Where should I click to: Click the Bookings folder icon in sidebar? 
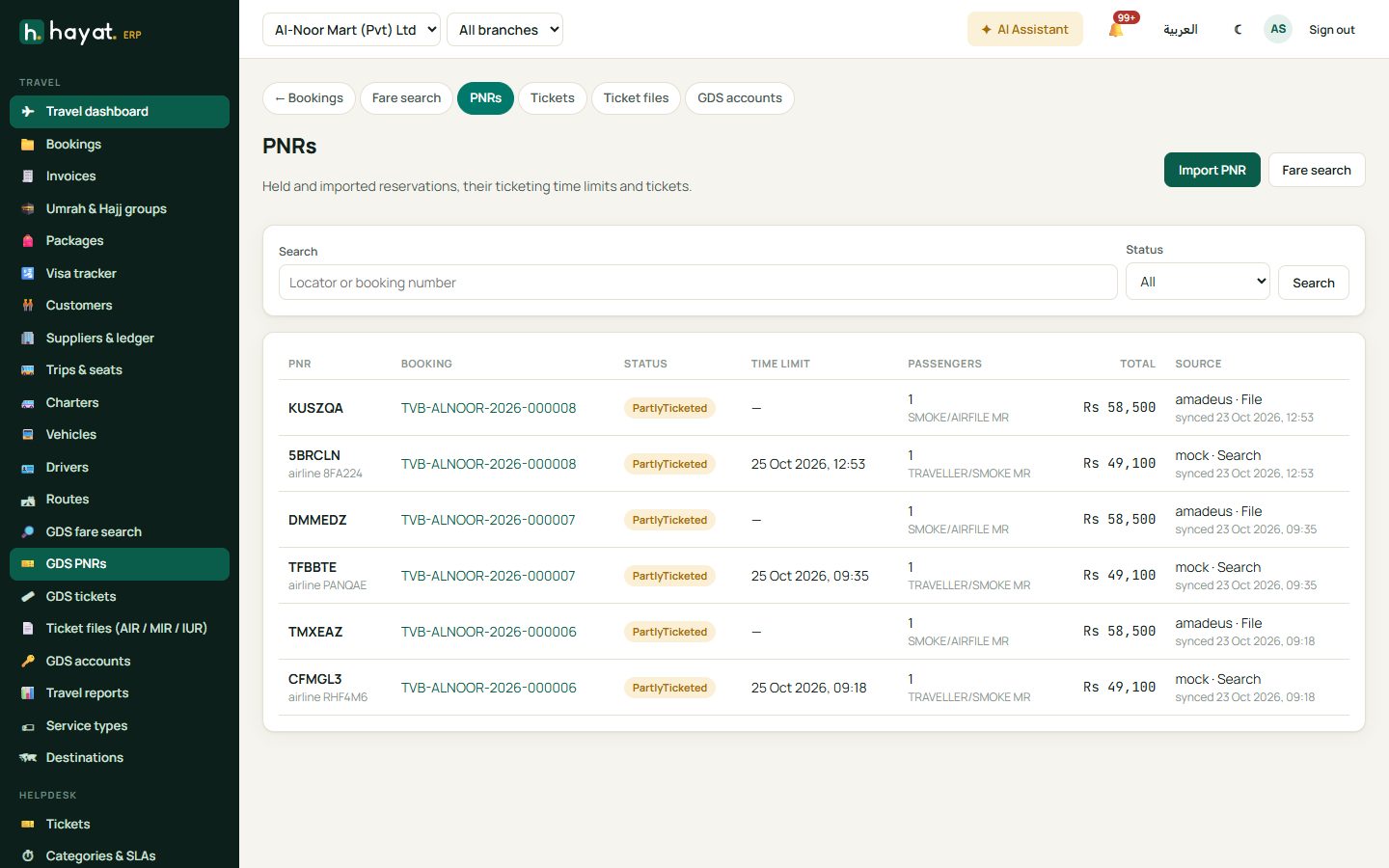(x=28, y=145)
